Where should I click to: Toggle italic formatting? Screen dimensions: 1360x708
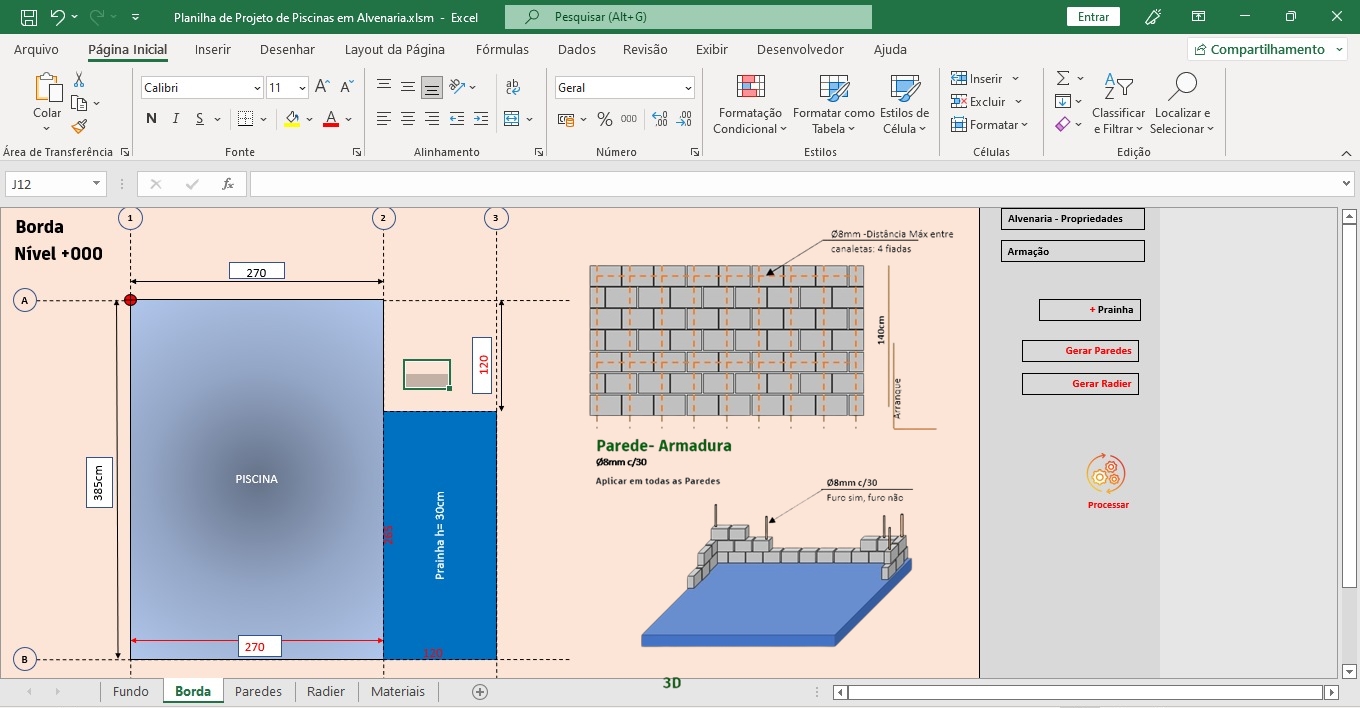pyautogui.click(x=176, y=119)
